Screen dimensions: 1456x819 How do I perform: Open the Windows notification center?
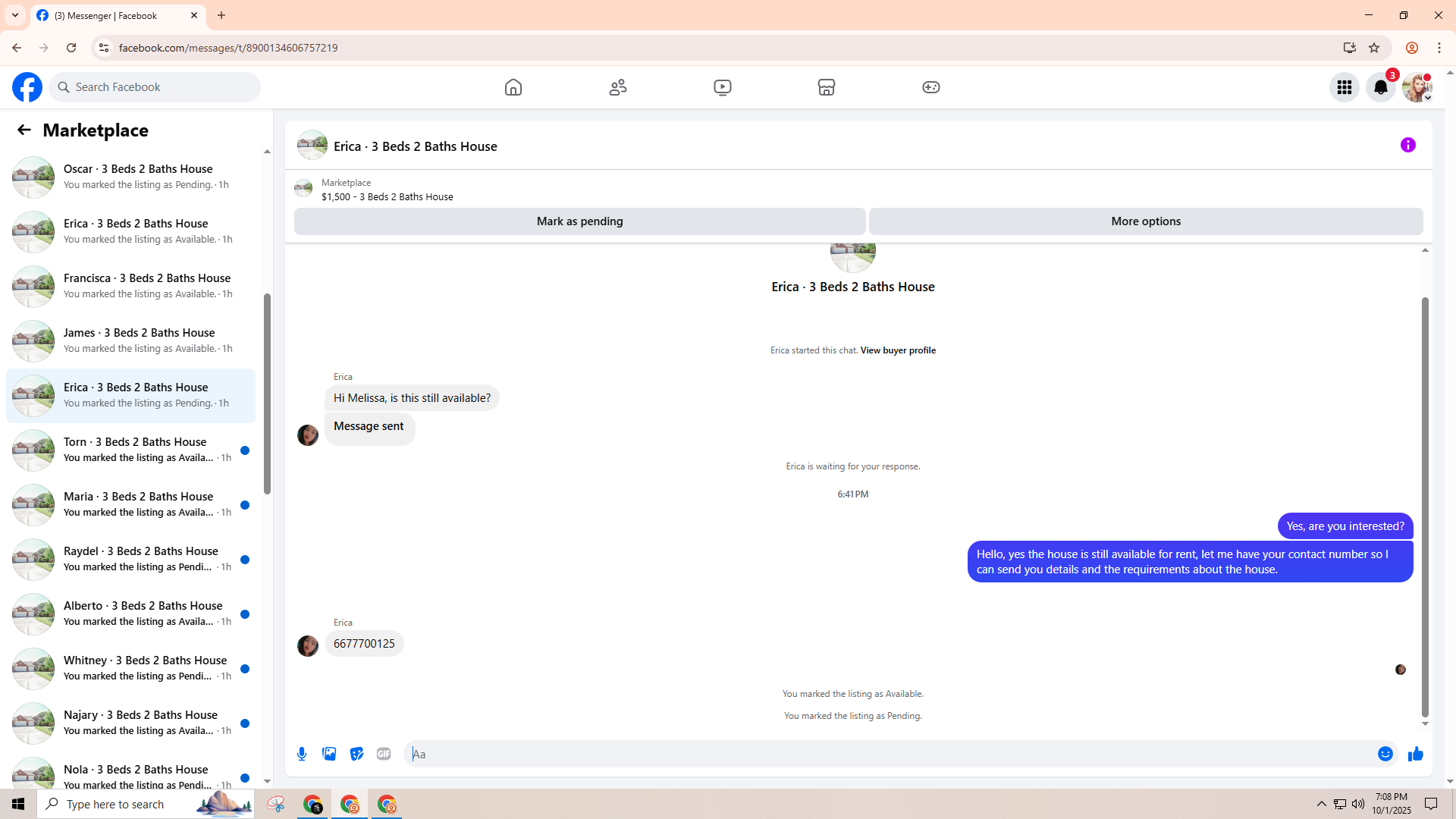click(1431, 804)
